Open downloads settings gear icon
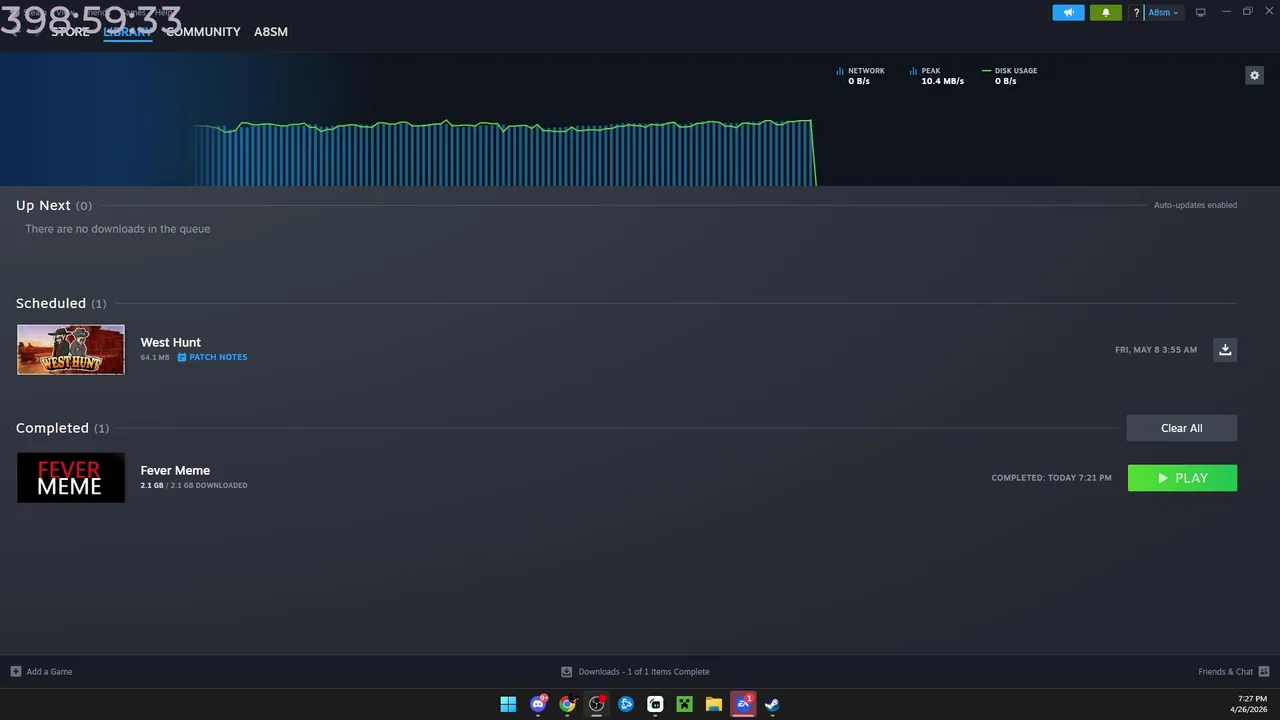 coord(1254,75)
